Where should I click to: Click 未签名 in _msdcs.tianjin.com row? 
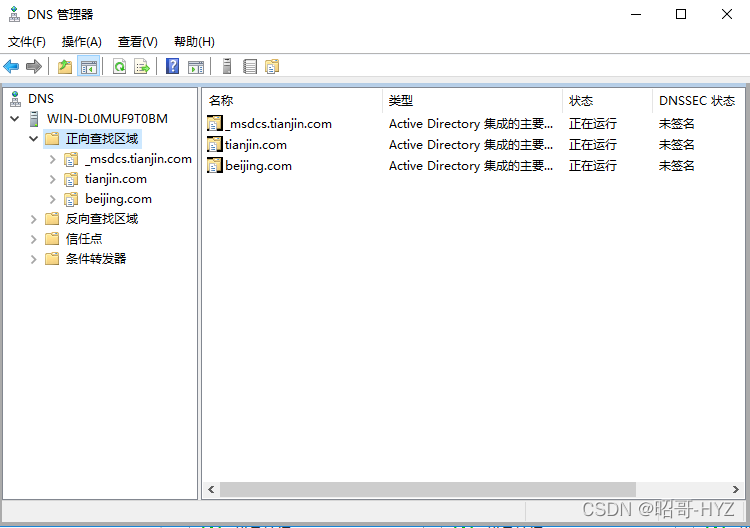676,123
